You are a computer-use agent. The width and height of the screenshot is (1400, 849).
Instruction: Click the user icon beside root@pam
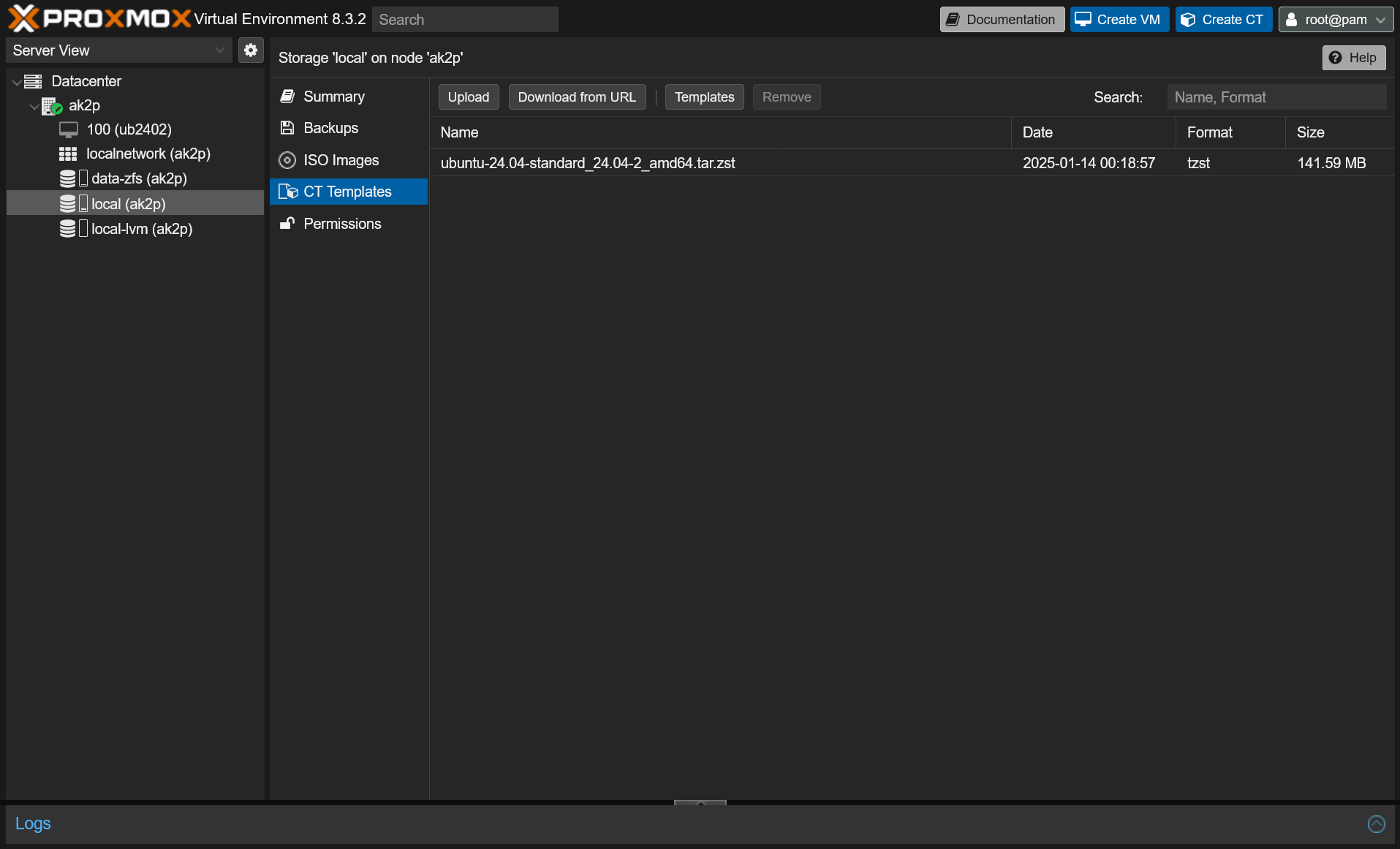pyautogui.click(x=1292, y=20)
